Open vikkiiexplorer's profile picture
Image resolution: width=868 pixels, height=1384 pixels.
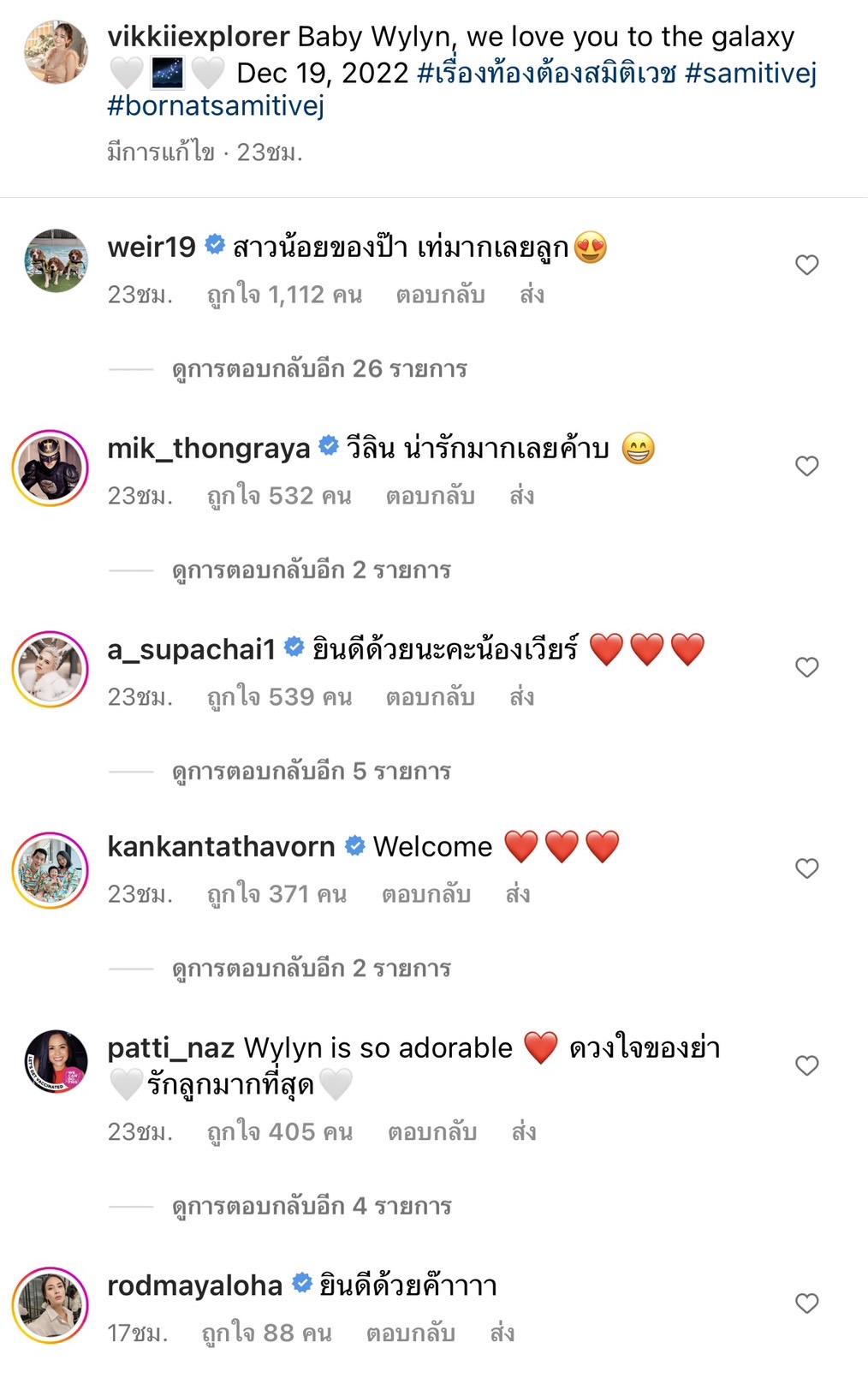point(56,52)
